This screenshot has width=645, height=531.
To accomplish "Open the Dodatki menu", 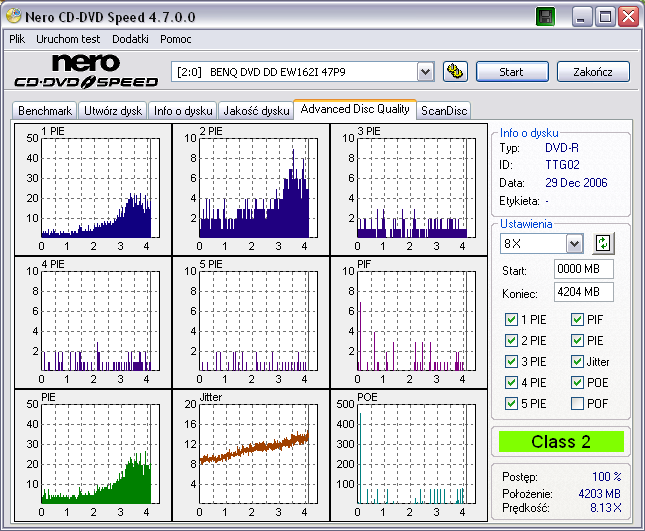I will (x=130, y=39).
